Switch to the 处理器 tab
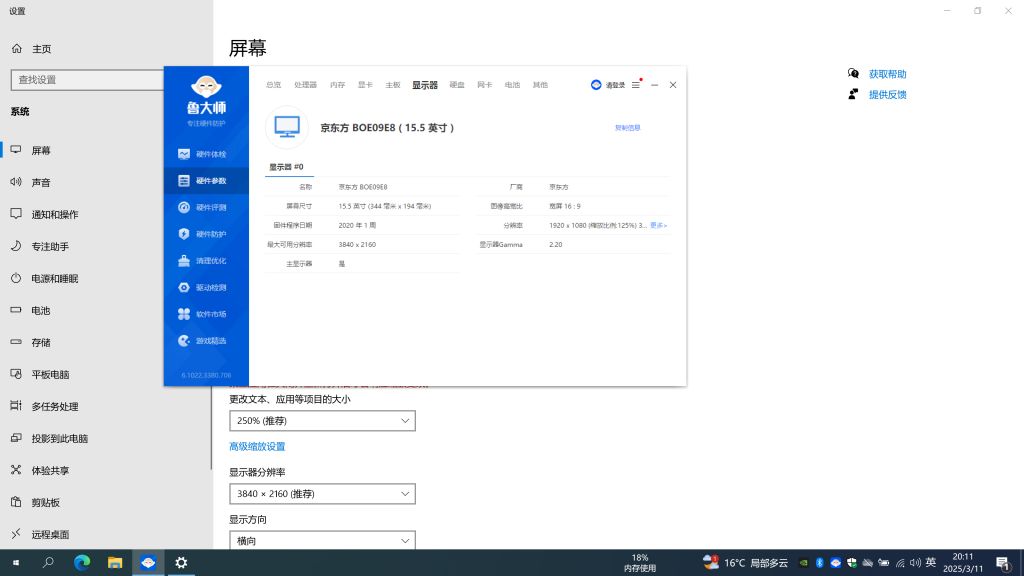The height and width of the screenshot is (576, 1024). (304, 85)
